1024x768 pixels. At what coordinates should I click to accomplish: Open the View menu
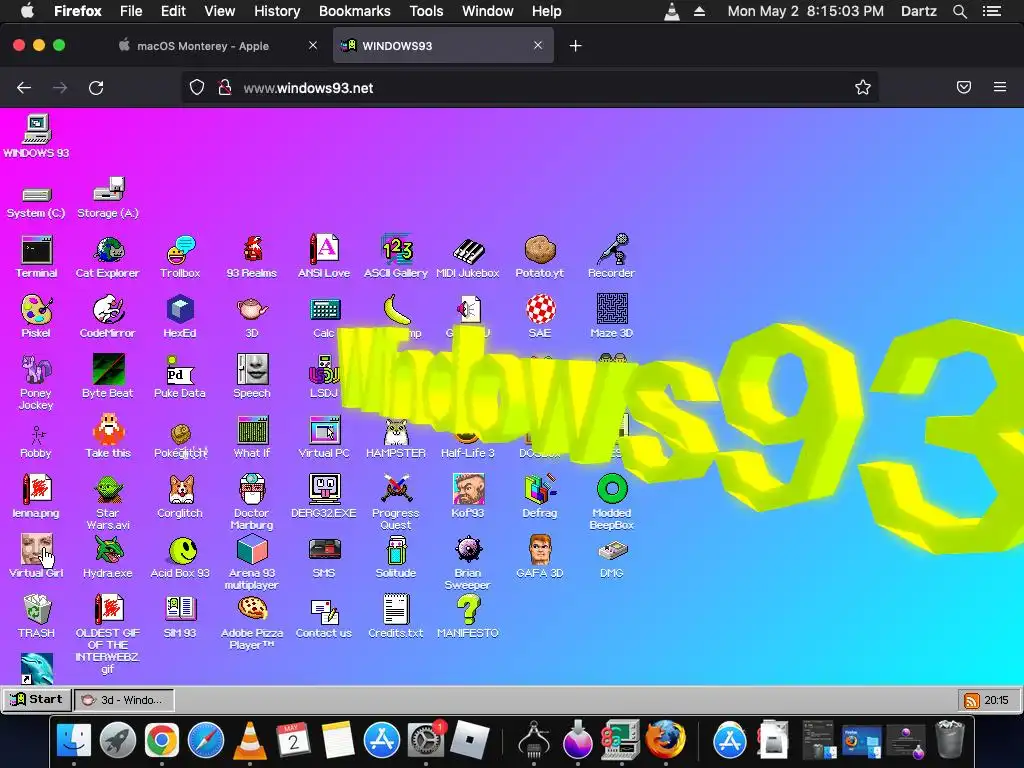[219, 11]
